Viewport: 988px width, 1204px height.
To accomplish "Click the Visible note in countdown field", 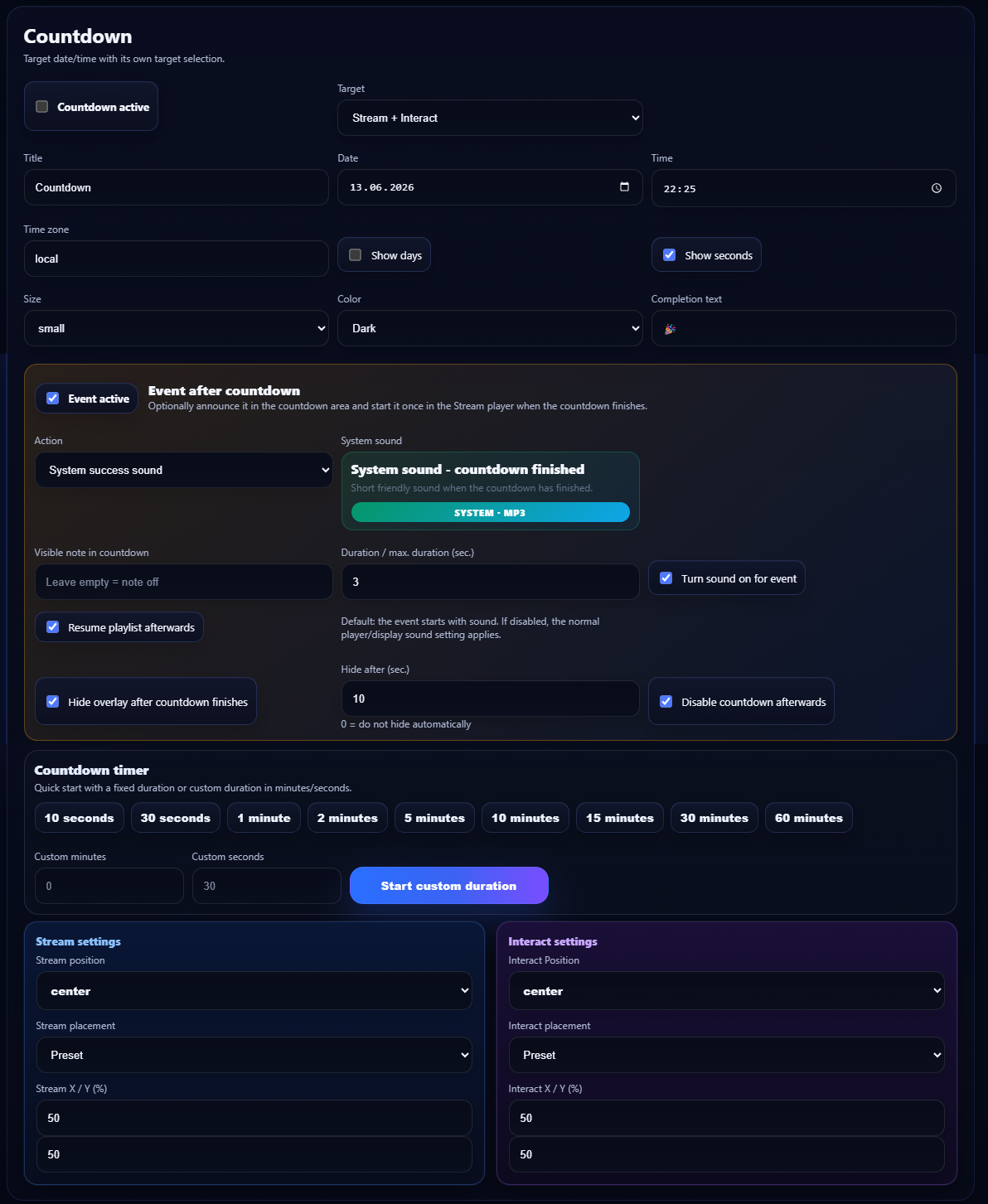I will point(183,582).
